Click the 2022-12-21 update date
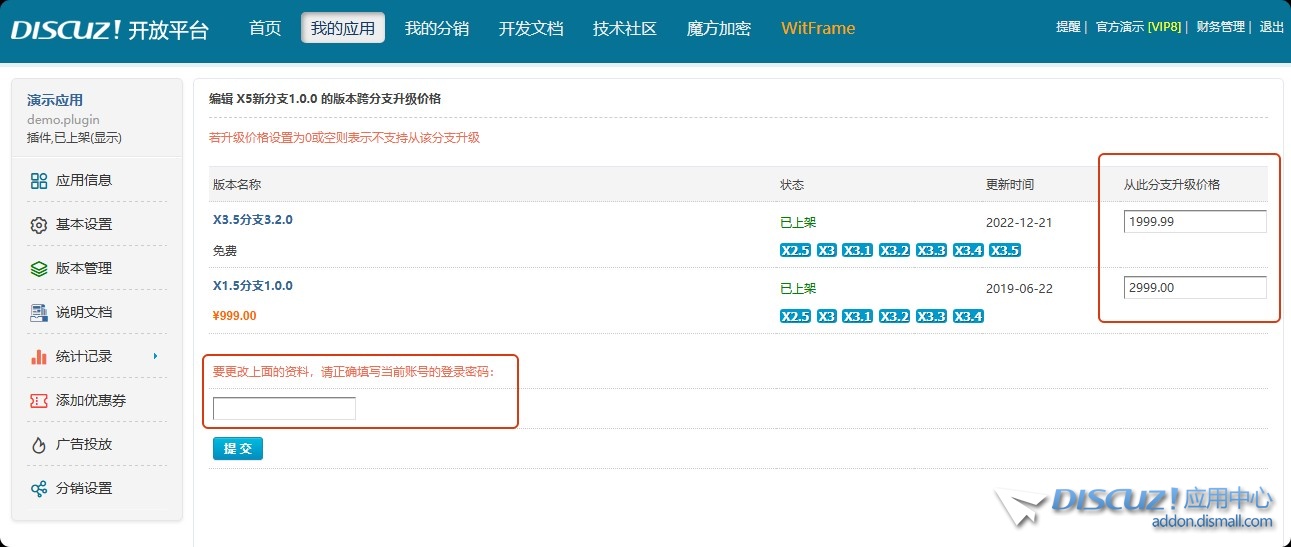This screenshot has width=1291, height=547. point(1019,222)
